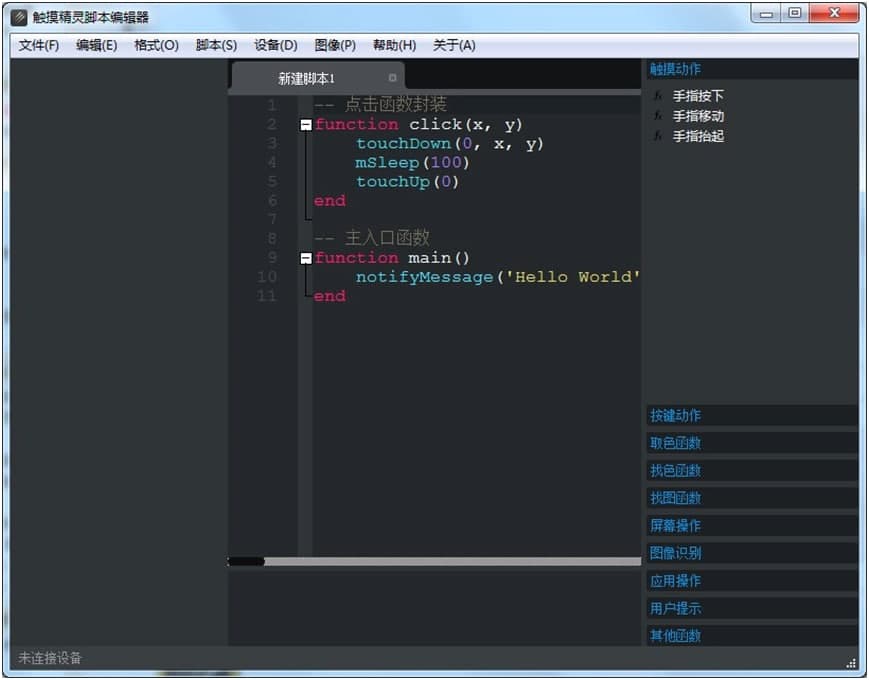Switch to the 新建脚本1 tab
Viewport: 869px width, 680px height.
click(307, 79)
